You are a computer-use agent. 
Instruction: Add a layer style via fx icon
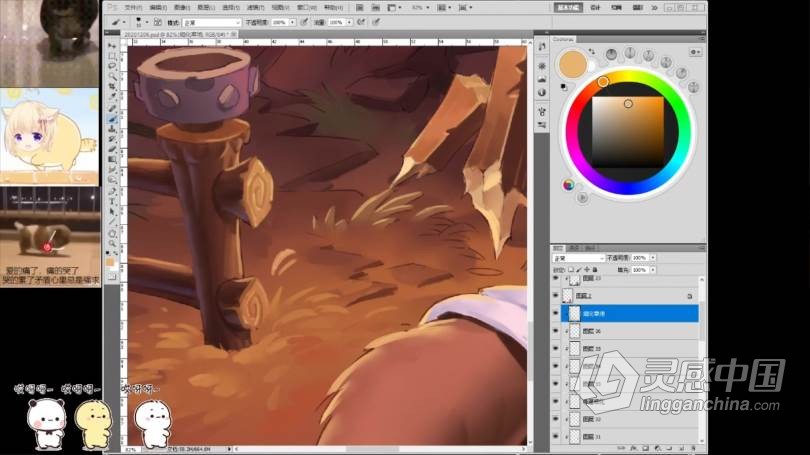pyautogui.click(x=634, y=448)
